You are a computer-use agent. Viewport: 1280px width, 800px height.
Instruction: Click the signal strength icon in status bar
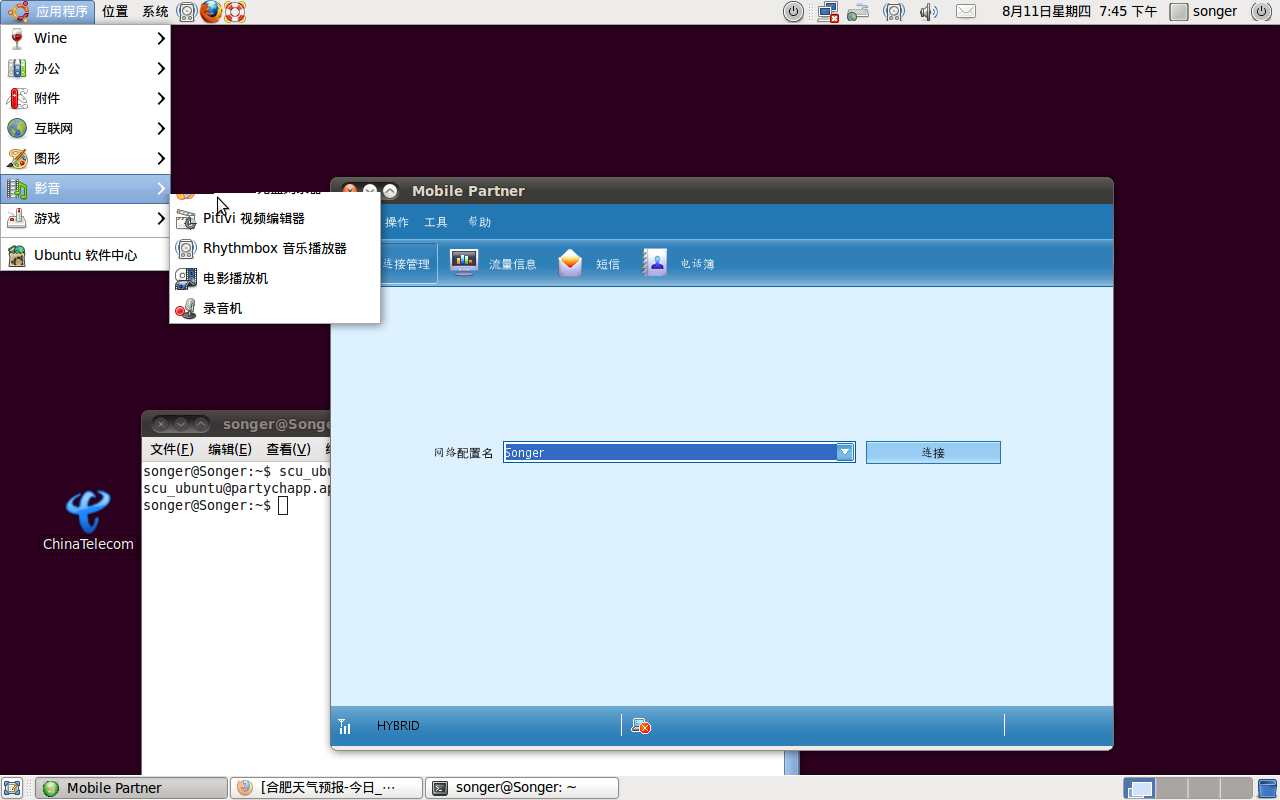tap(344, 726)
